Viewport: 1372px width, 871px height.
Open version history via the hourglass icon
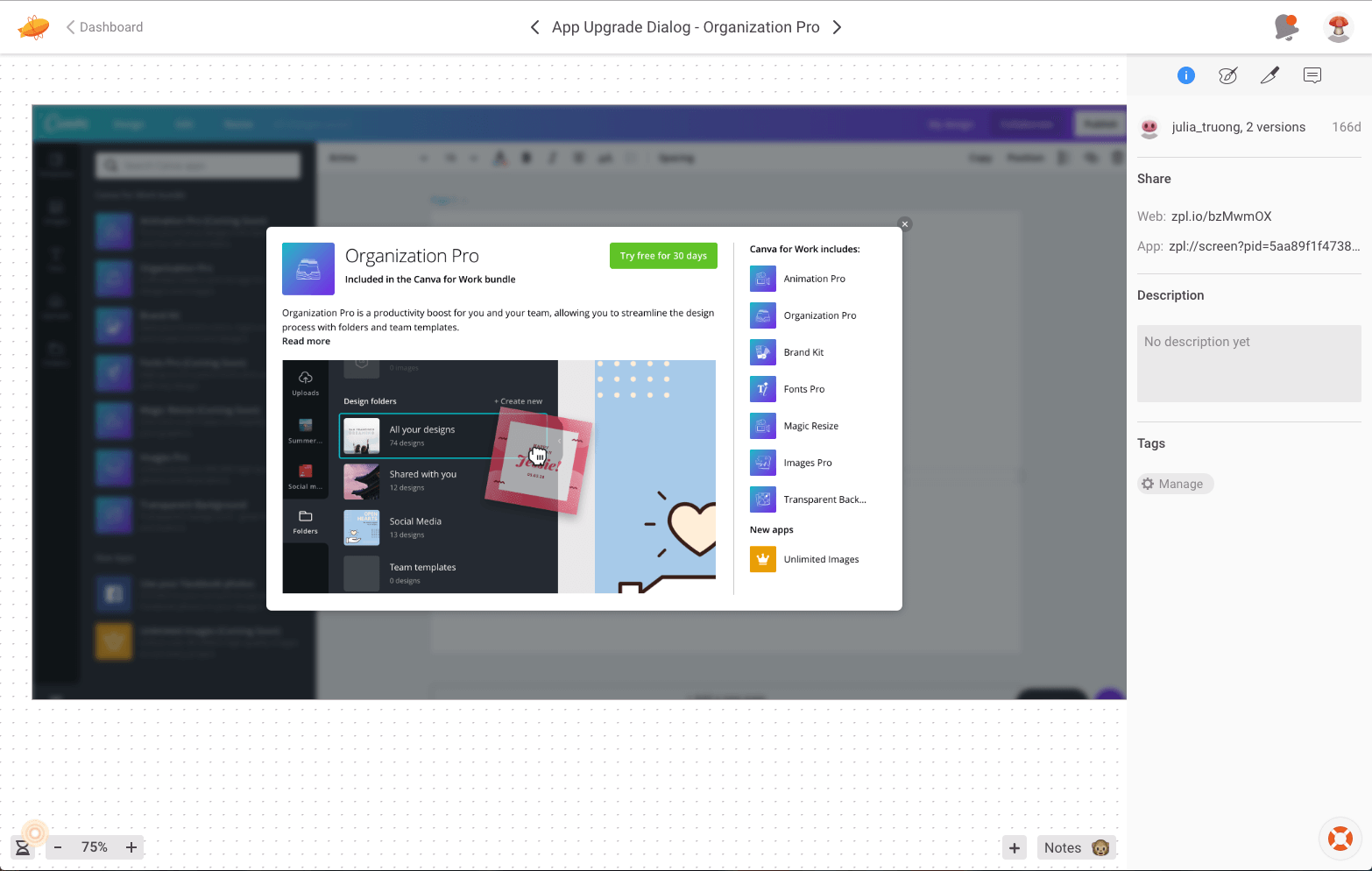coord(24,846)
